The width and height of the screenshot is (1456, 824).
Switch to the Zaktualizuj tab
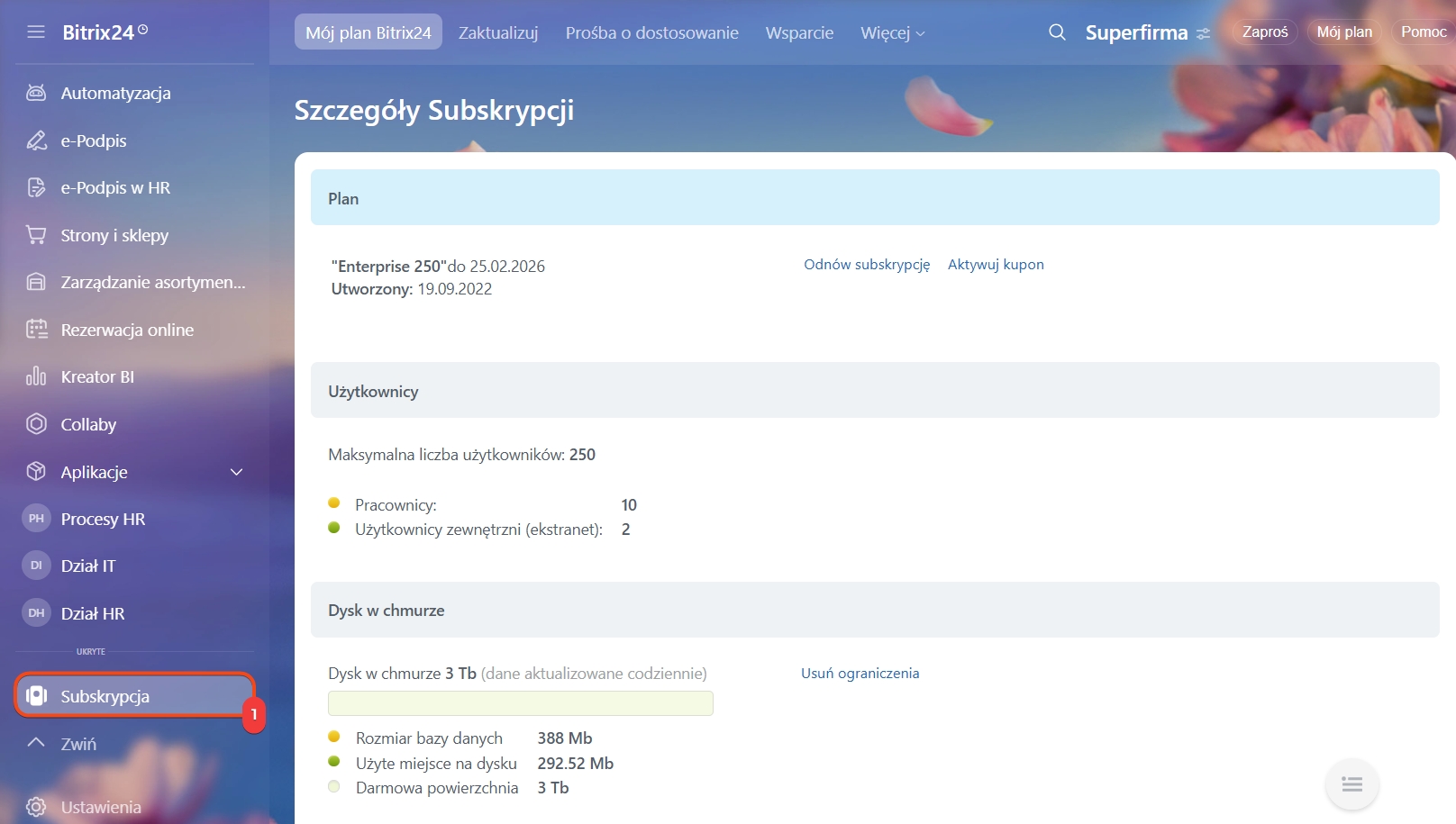coord(498,33)
